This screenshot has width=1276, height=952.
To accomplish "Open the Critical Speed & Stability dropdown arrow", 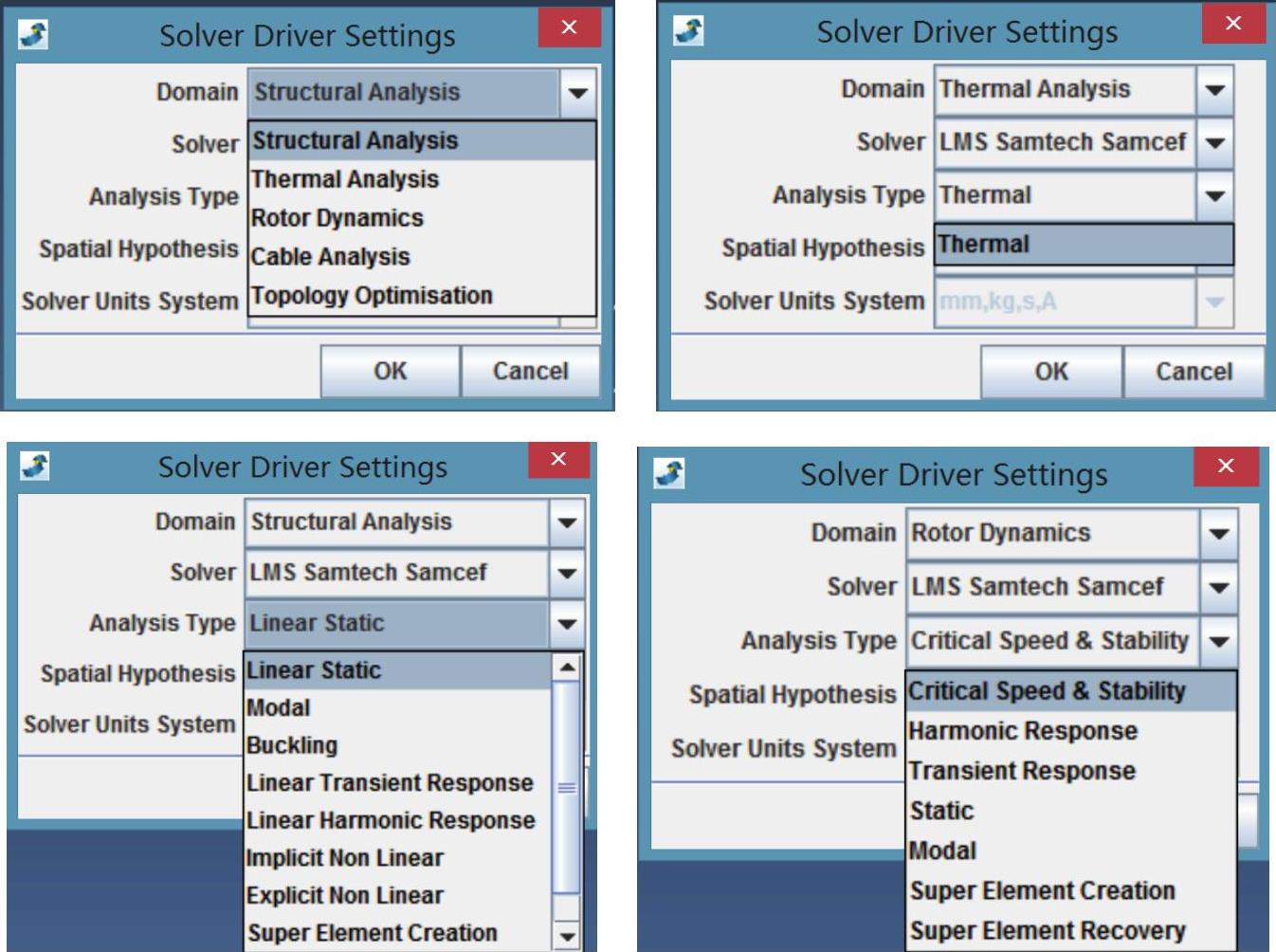I will click(x=1219, y=641).
